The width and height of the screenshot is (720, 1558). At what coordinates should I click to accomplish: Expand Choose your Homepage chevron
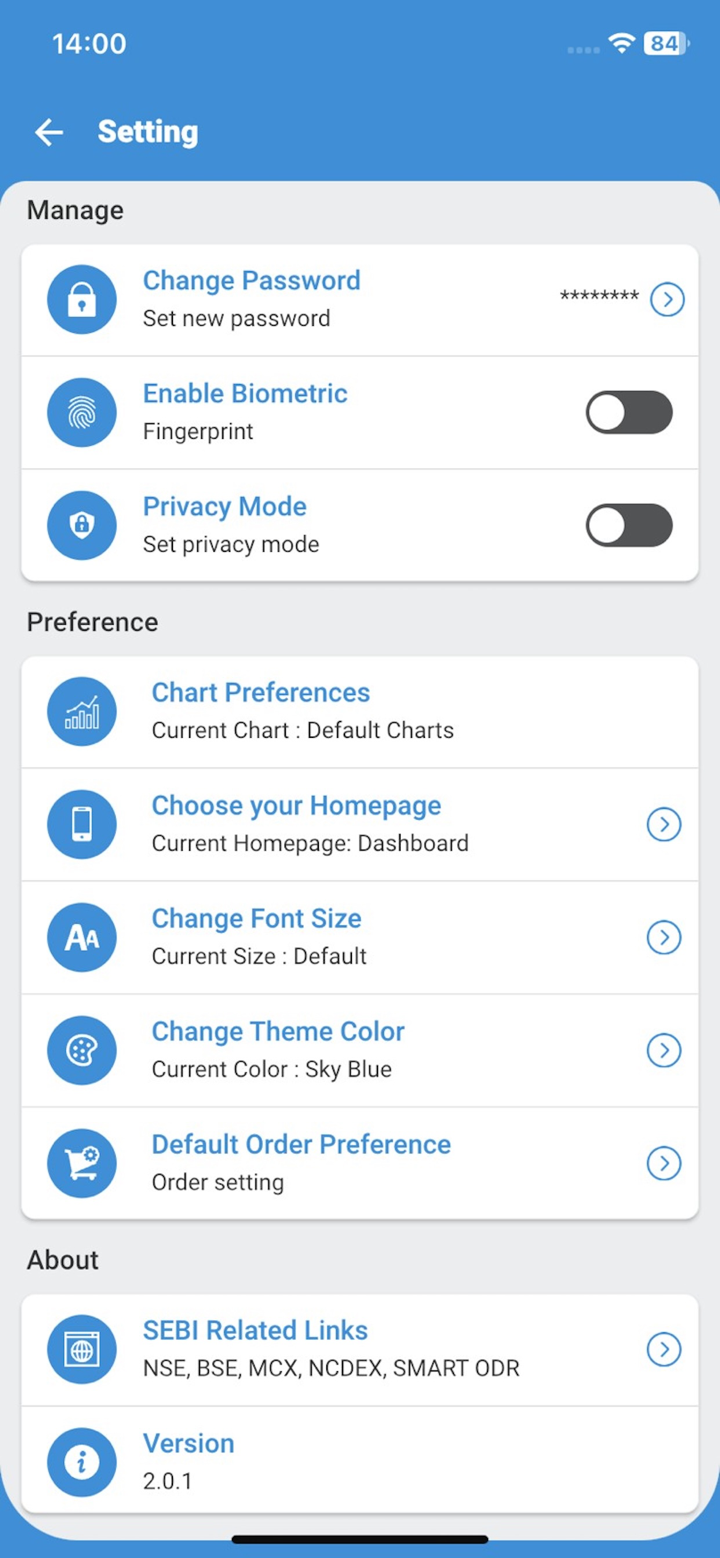pyautogui.click(x=664, y=824)
